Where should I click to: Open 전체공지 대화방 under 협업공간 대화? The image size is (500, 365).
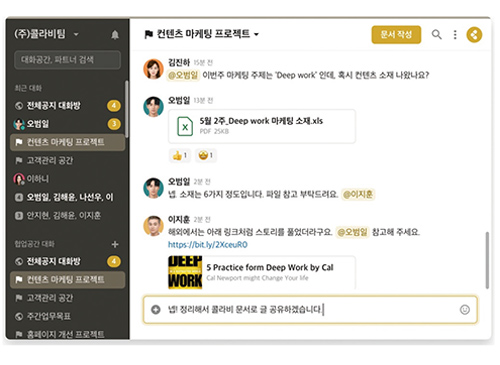(x=67, y=261)
